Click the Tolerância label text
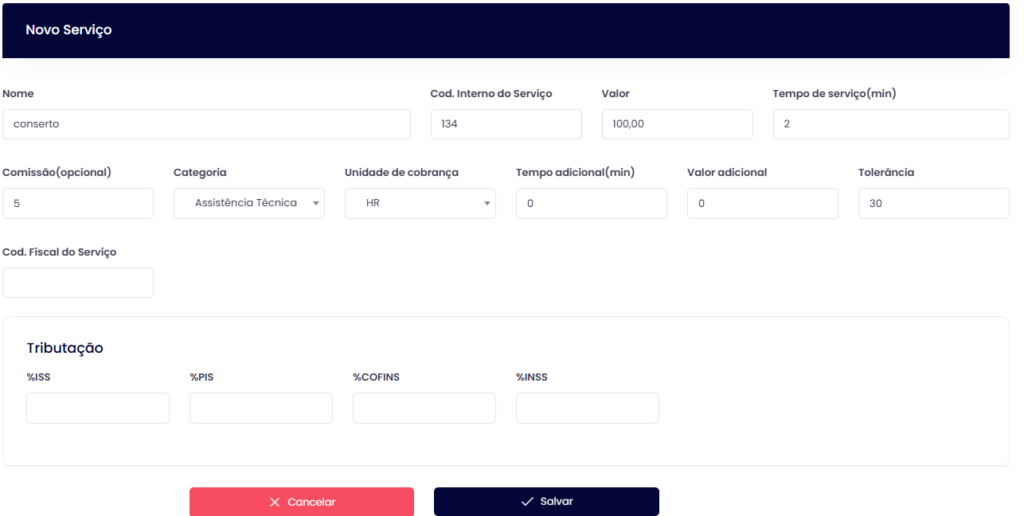This screenshot has height=516, width=1024. tap(886, 172)
